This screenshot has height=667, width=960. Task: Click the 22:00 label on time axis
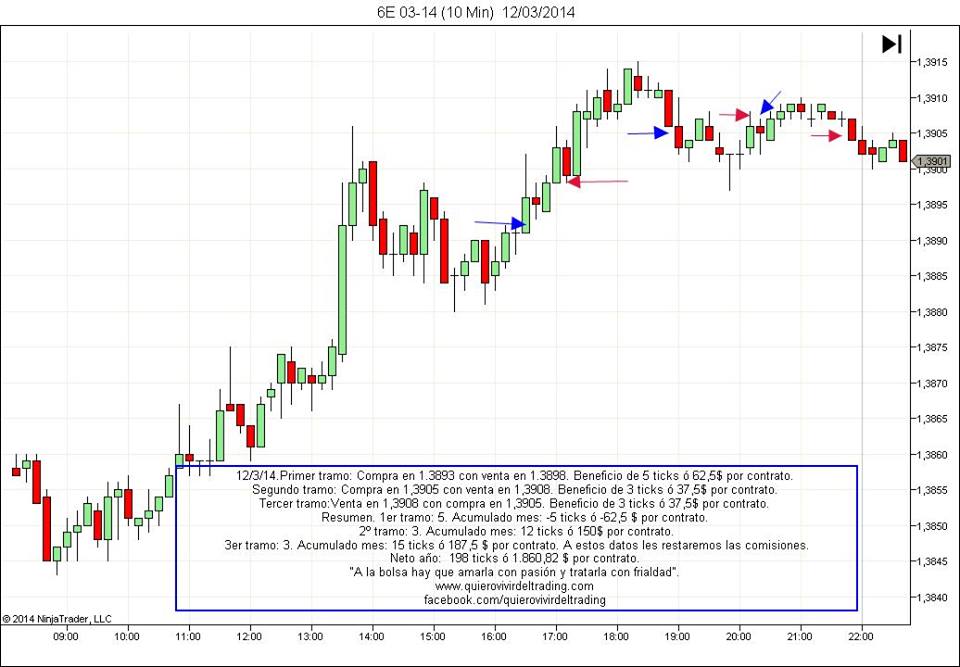(862, 635)
